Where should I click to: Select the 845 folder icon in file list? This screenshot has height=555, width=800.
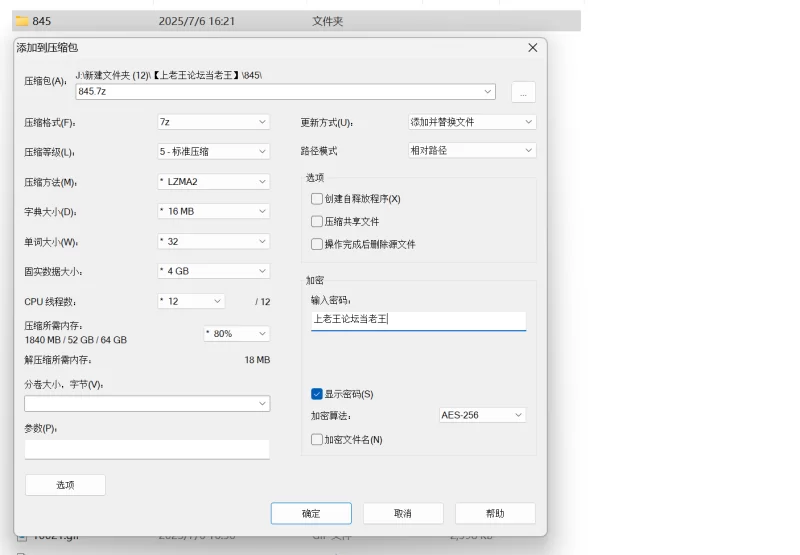(x=22, y=20)
